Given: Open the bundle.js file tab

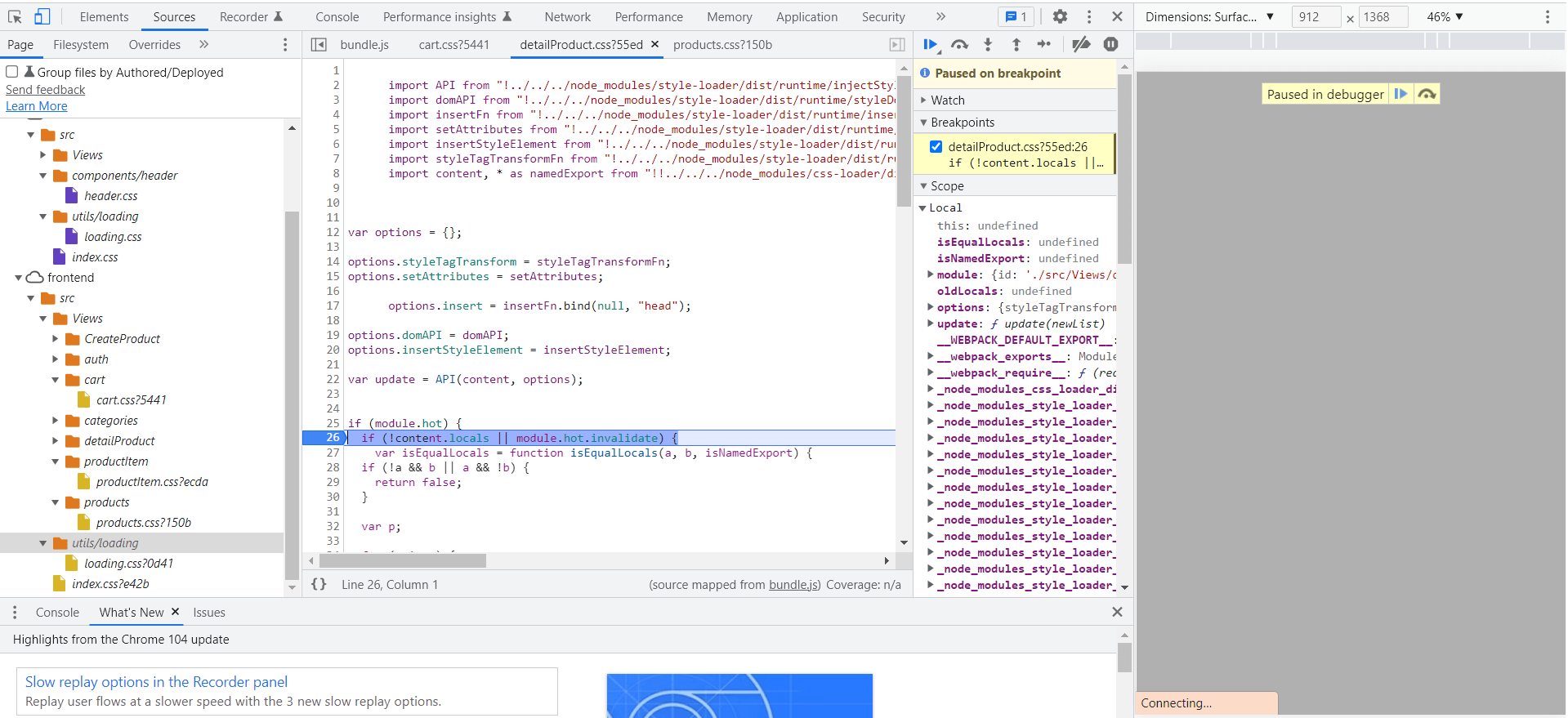Looking at the screenshot, I should (x=364, y=45).
